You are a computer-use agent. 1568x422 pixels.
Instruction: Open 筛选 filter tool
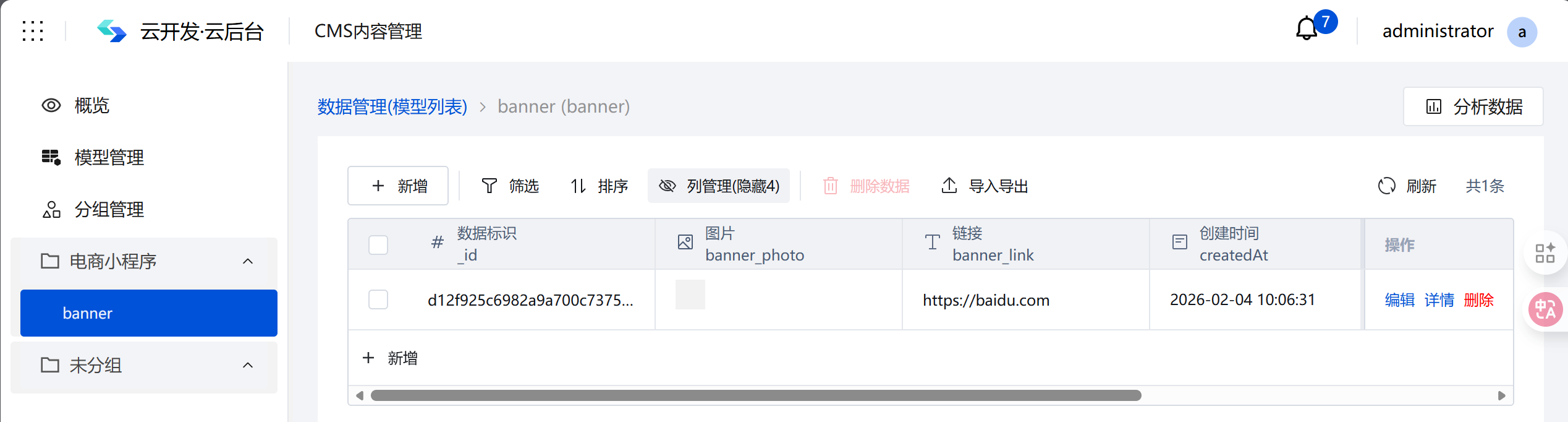(510, 186)
